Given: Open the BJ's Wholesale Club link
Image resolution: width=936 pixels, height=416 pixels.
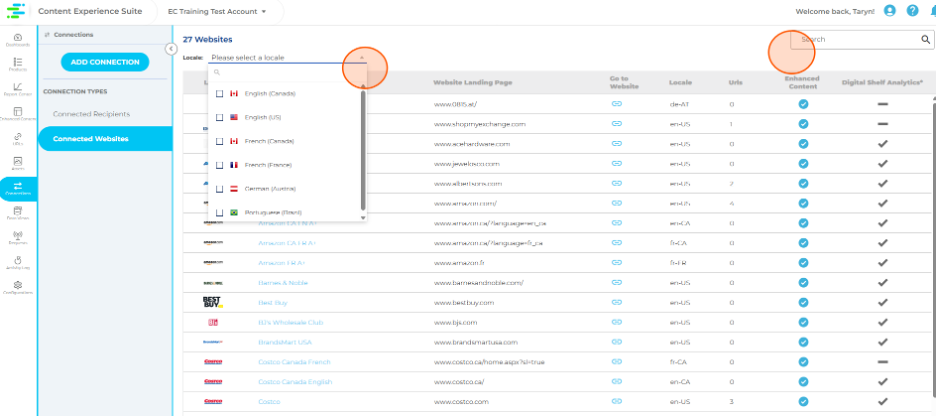Looking at the screenshot, I should pyautogui.click(x=291, y=322).
